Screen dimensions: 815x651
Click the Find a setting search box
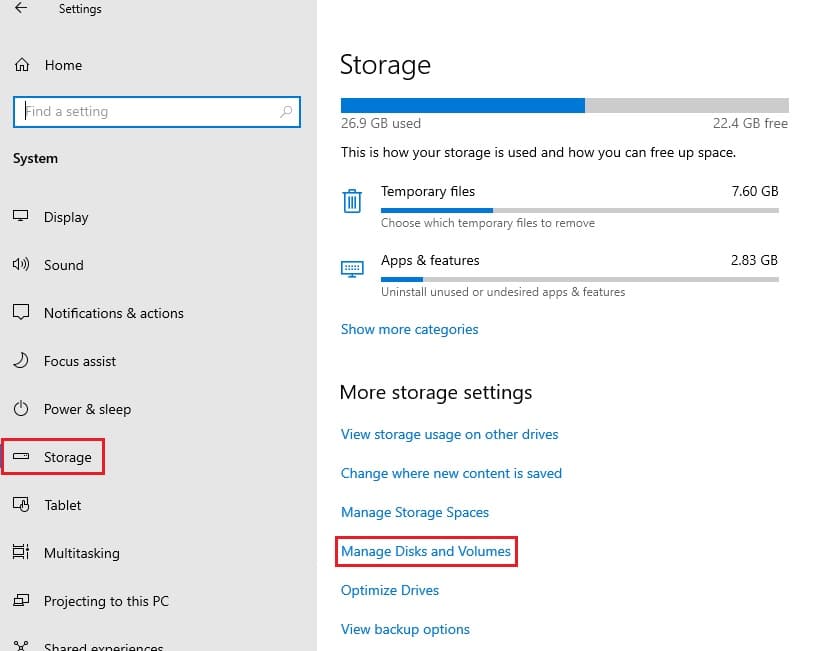point(156,111)
